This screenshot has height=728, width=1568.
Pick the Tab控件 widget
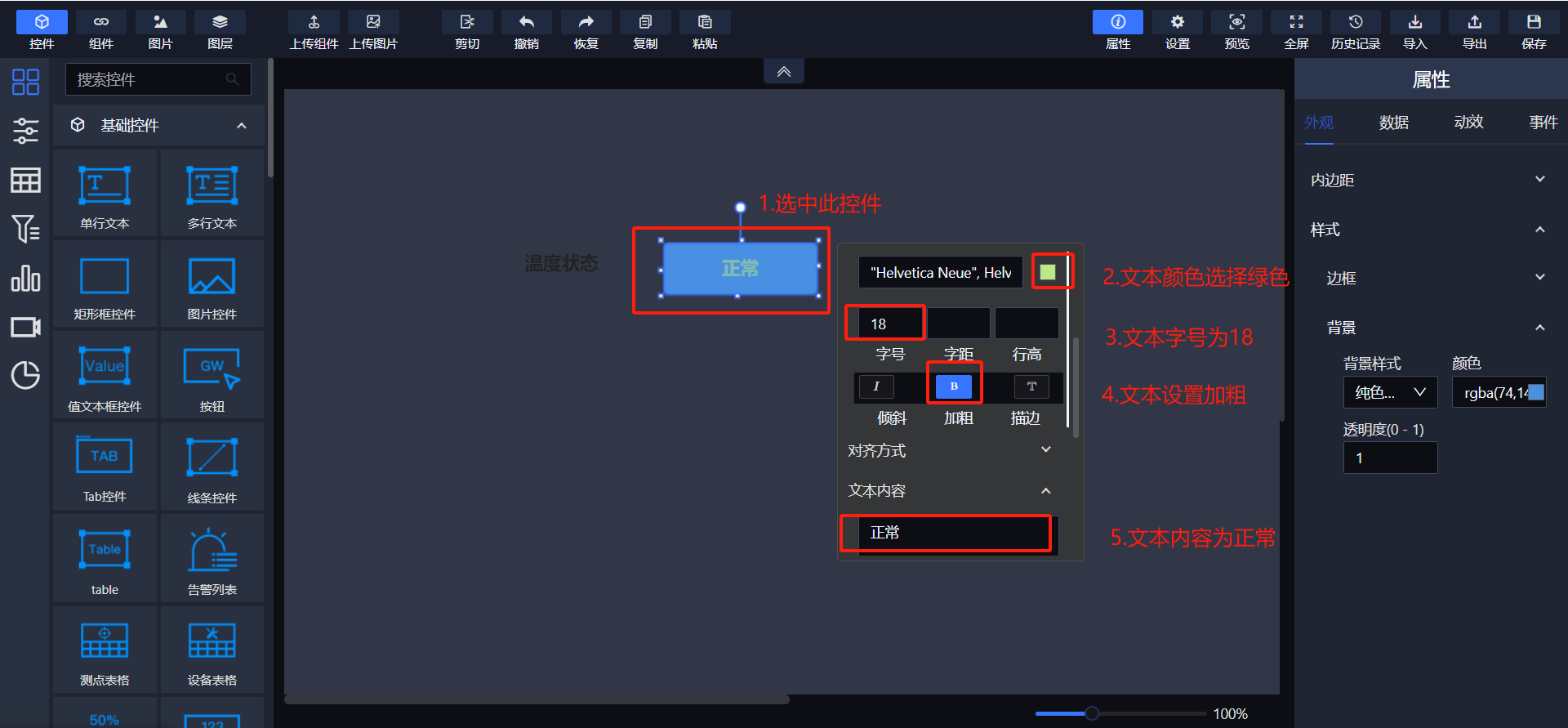pos(105,467)
